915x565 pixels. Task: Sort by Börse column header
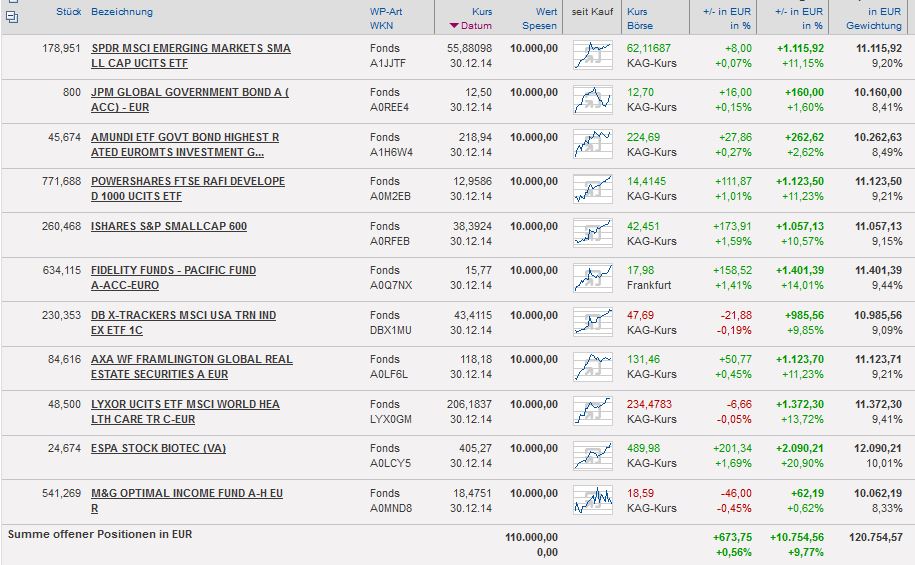coord(640,26)
